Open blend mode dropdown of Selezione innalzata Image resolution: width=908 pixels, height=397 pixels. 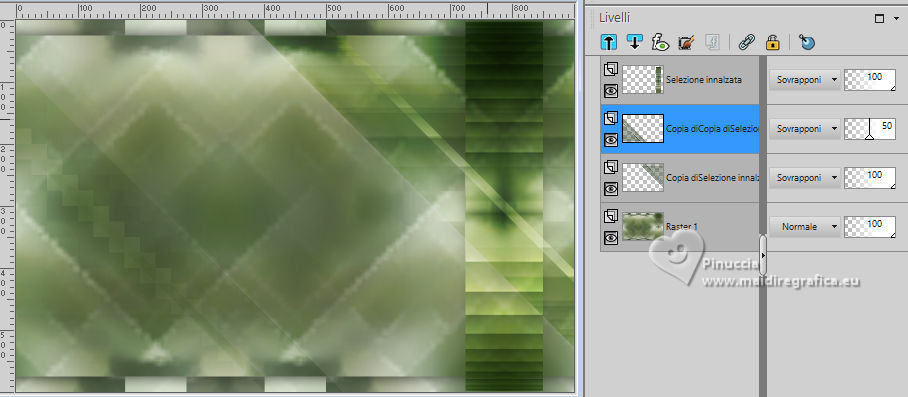pos(804,80)
